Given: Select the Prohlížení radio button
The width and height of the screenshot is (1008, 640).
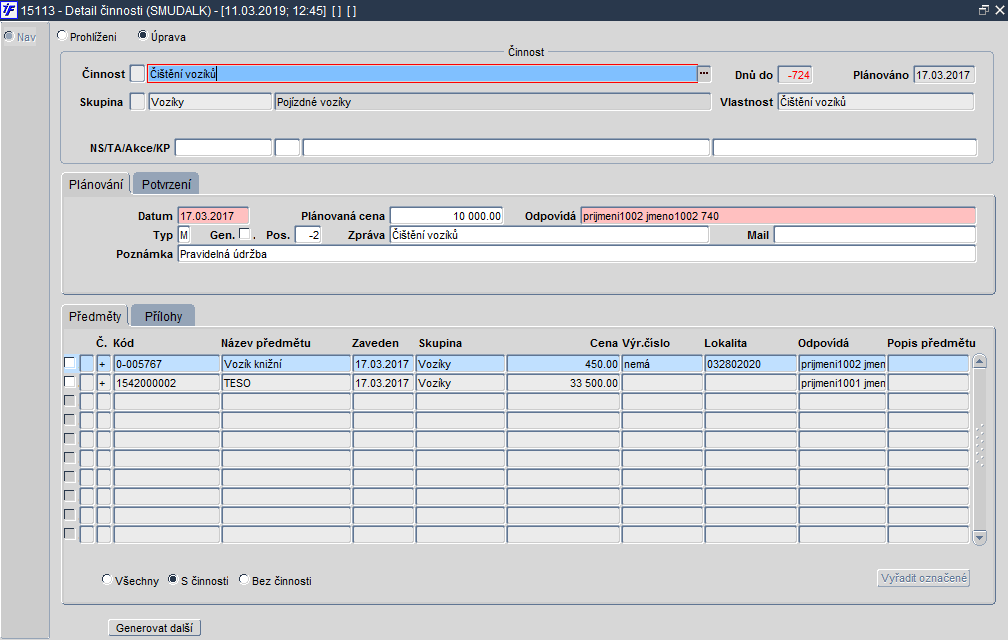Looking at the screenshot, I should (x=62, y=36).
